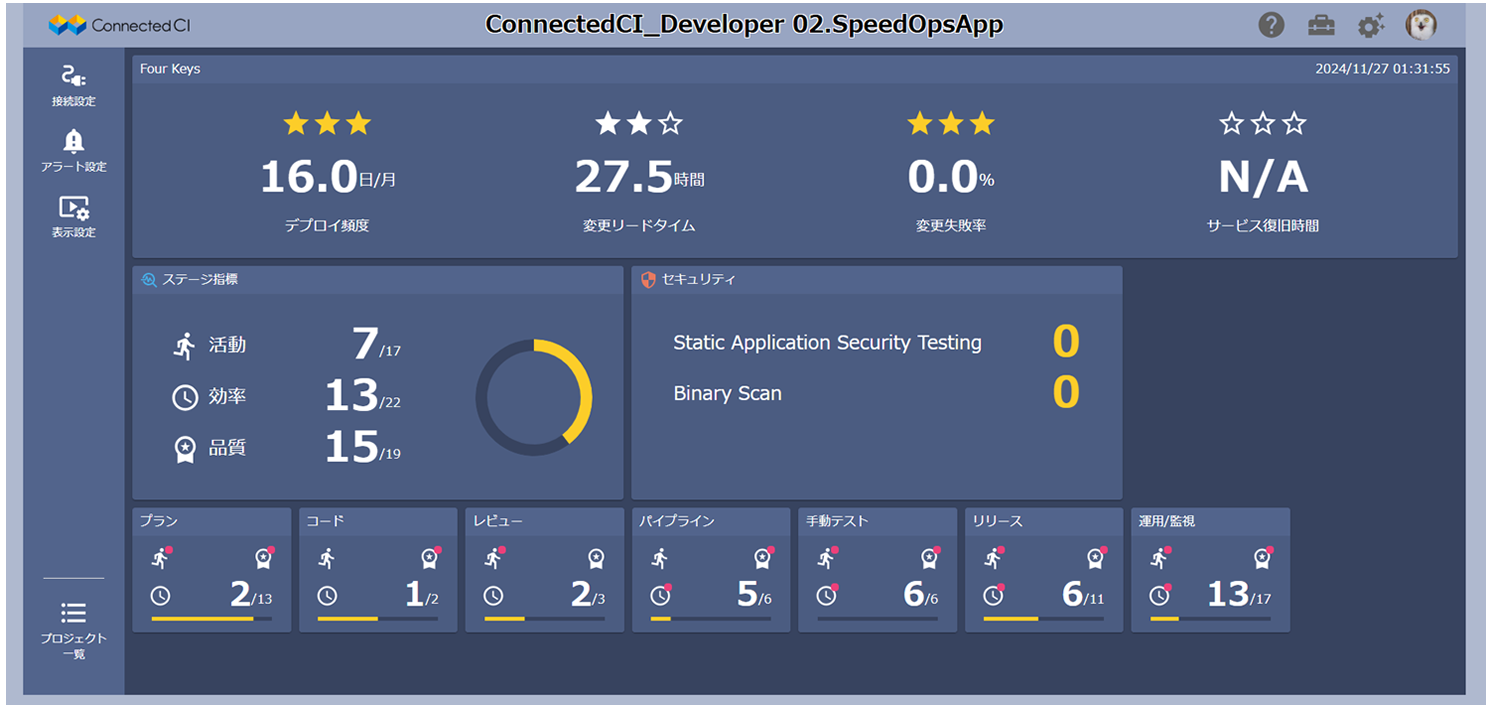This screenshot has height=707, width=1491.
Task: Click the サービス復旧時間 label
Action: pos(1263,226)
